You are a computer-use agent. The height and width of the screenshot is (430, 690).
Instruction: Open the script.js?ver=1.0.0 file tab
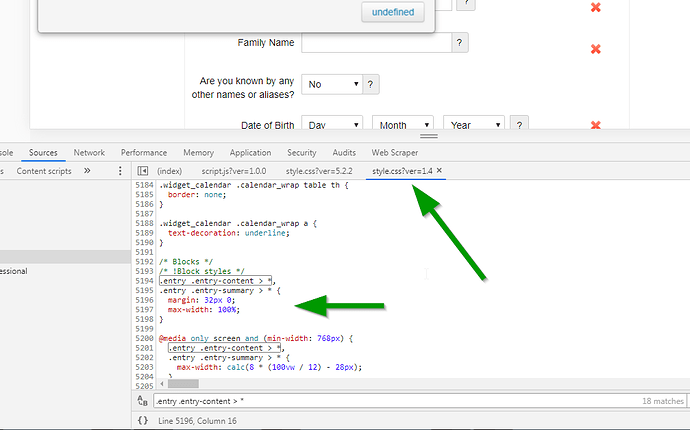pos(234,171)
